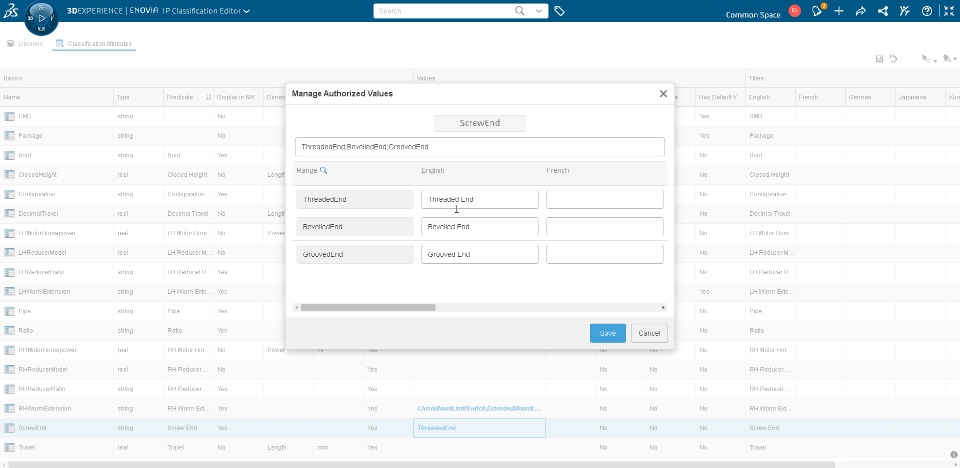Click the grid Save disk icon
This screenshot has height=468, width=960.
tap(879, 59)
